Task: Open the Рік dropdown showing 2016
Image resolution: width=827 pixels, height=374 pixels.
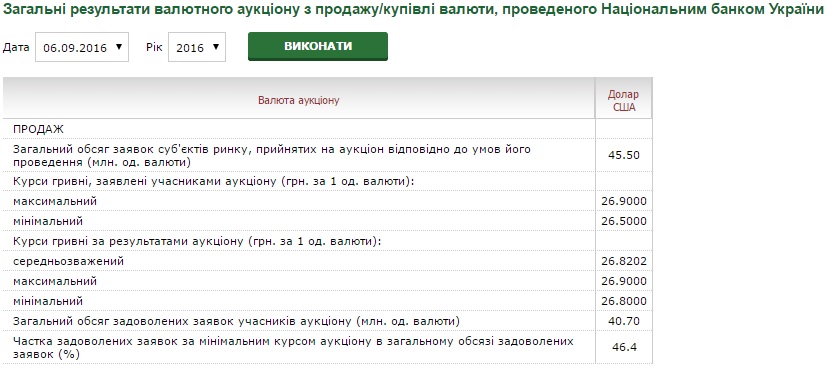Action: pyautogui.click(x=197, y=47)
